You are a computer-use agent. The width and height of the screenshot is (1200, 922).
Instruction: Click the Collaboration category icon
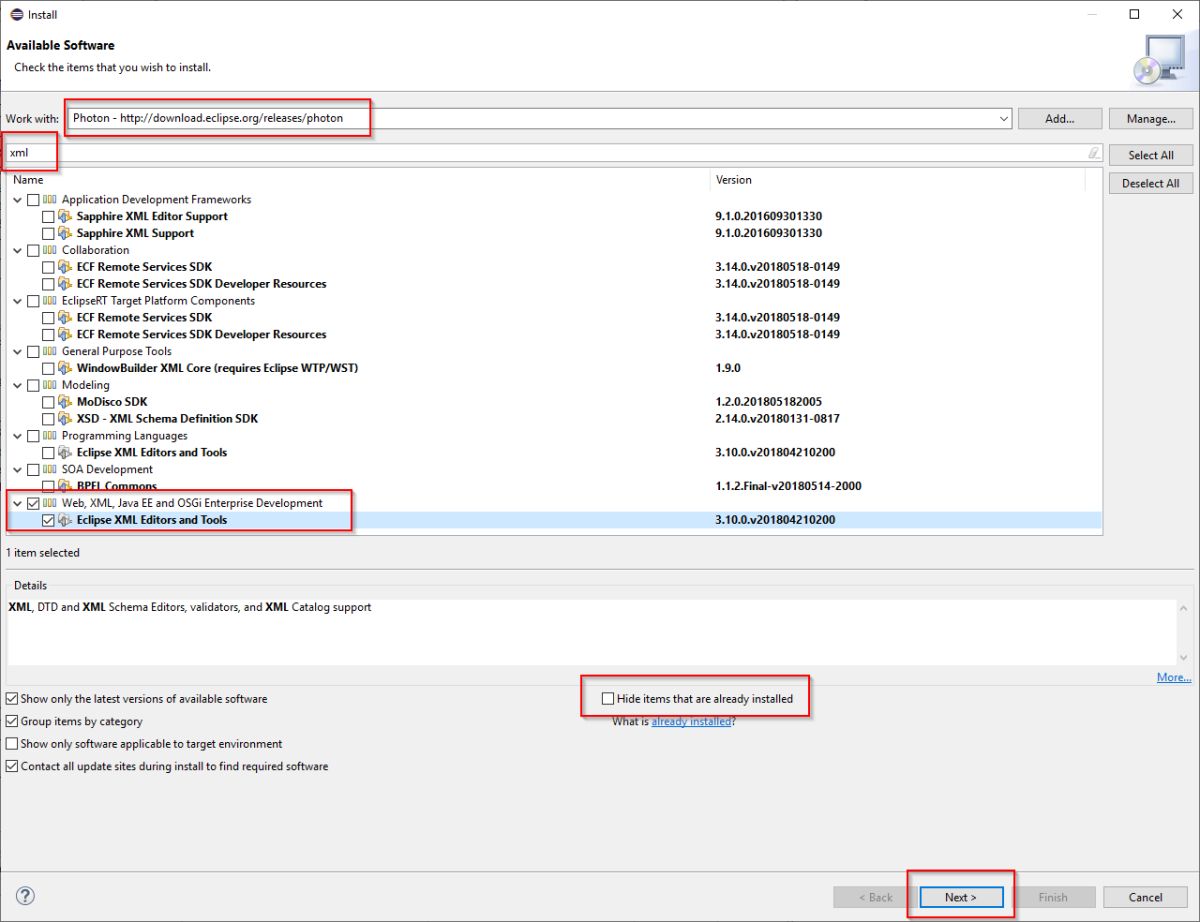[50, 250]
